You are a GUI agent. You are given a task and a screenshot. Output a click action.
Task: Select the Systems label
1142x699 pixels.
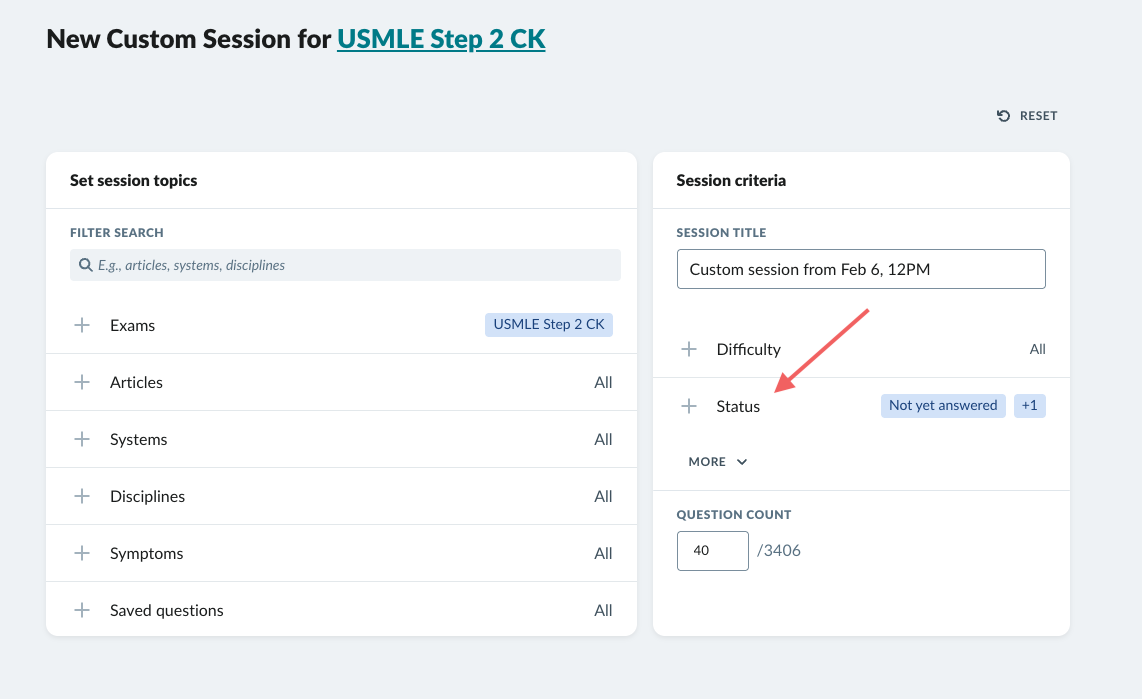138,439
